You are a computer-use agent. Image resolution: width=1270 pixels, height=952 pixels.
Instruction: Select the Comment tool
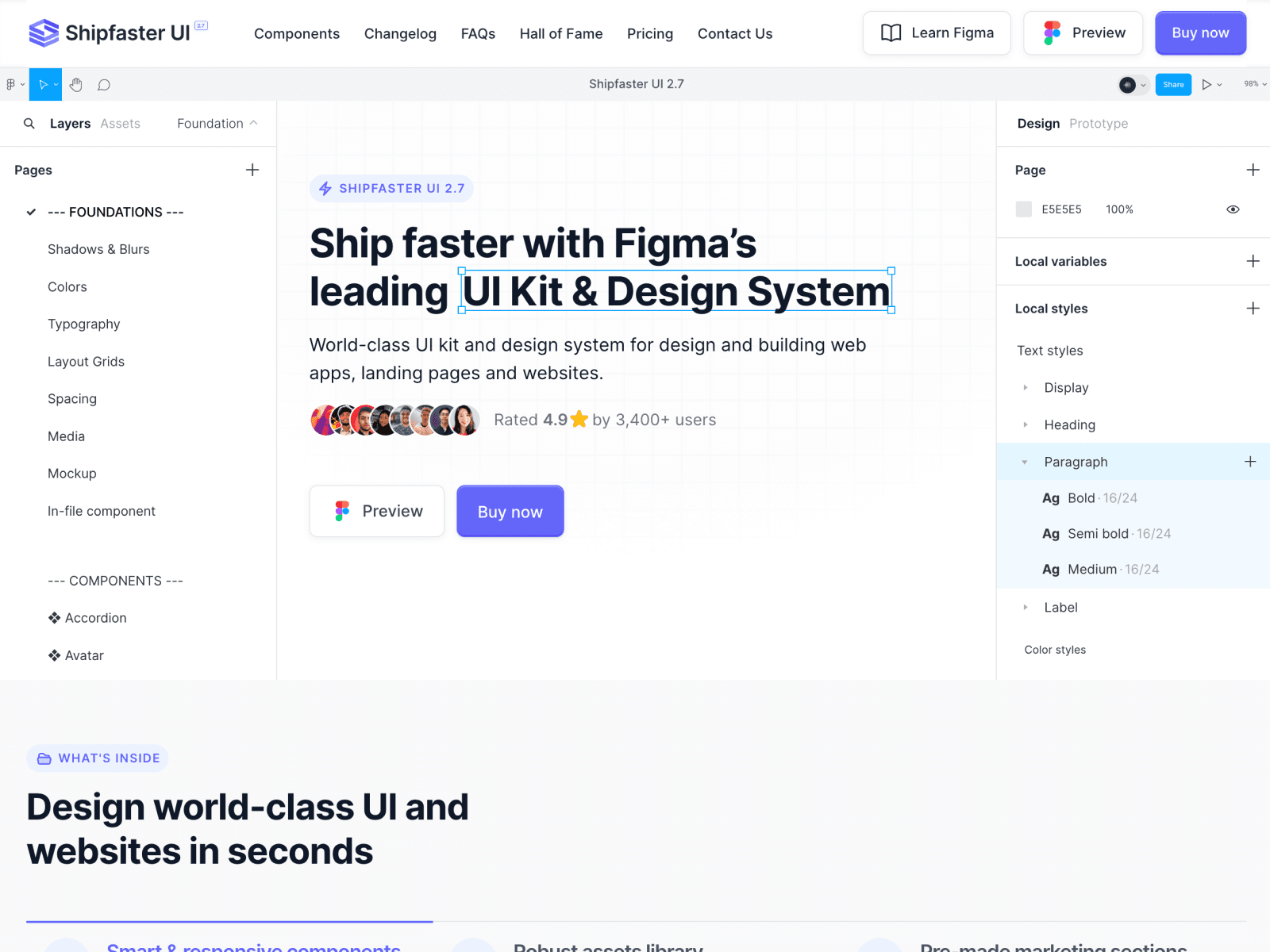pos(104,85)
